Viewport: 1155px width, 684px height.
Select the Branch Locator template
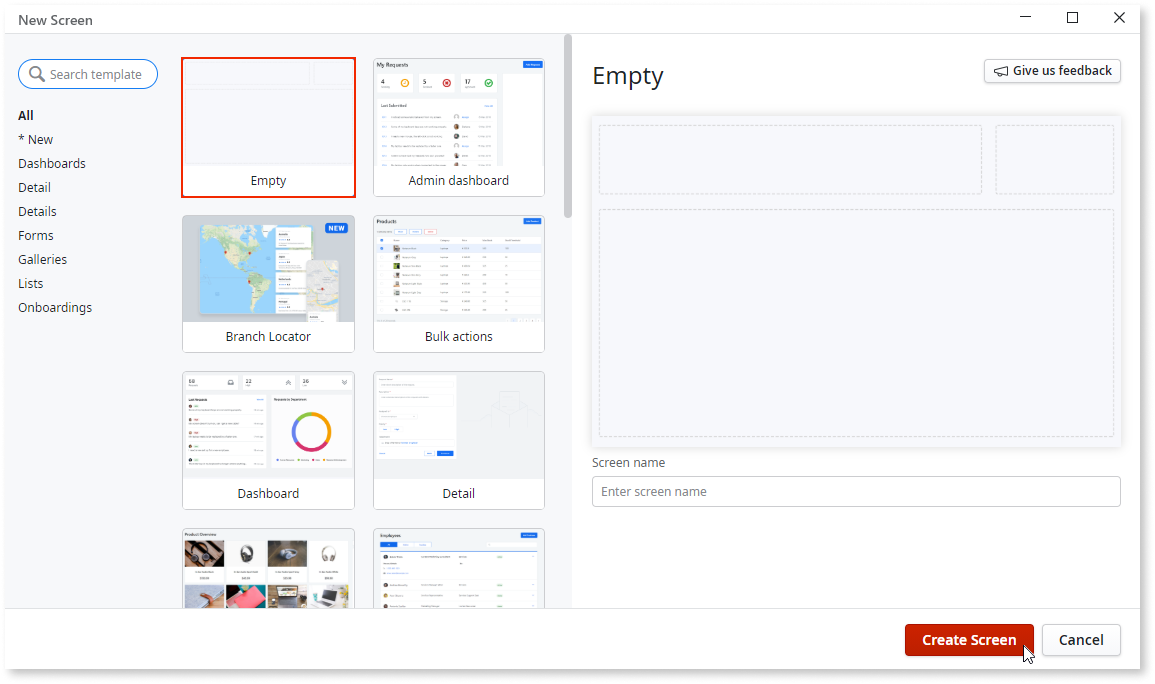tap(268, 283)
